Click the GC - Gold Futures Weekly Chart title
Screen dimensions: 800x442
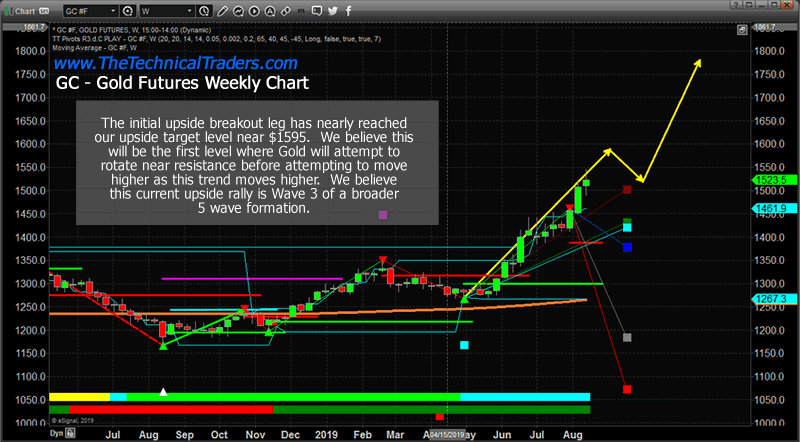pyautogui.click(x=182, y=83)
